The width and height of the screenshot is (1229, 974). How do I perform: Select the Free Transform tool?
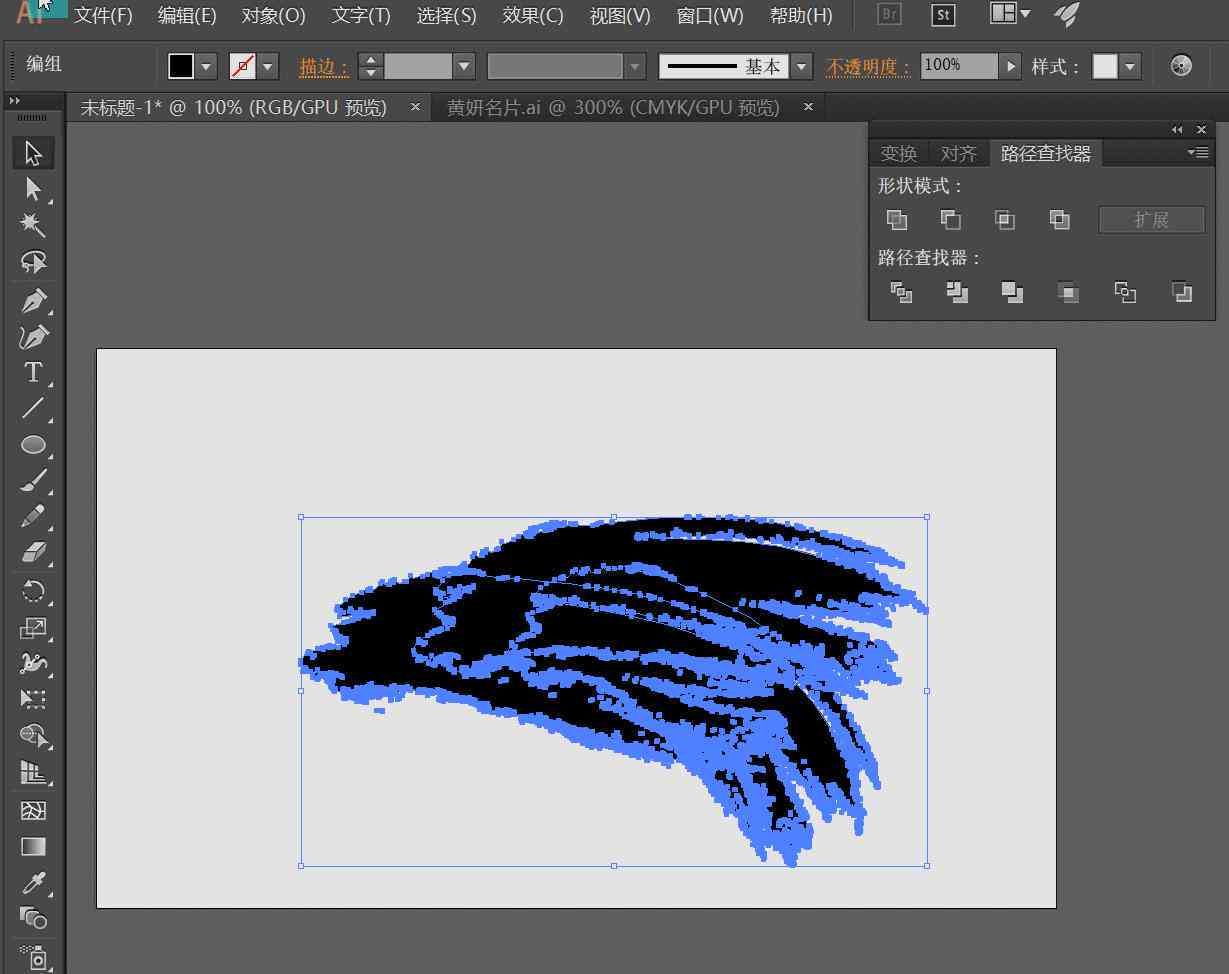(33, 699)
